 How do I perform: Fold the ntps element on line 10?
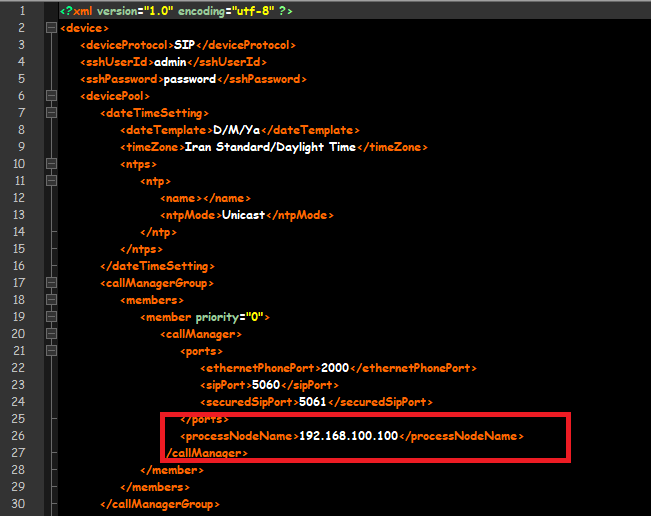(x=50, y=164)
